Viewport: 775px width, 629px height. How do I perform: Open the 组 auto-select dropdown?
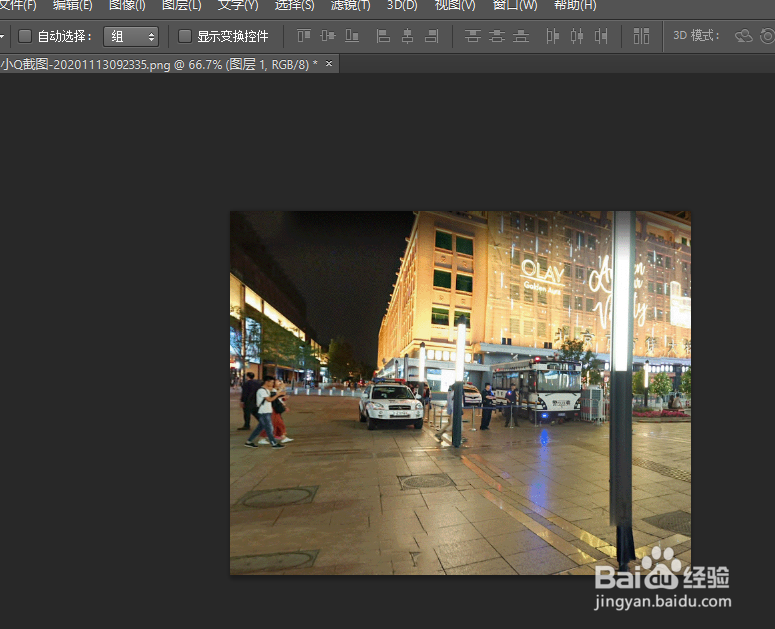(x=131, y=36)
